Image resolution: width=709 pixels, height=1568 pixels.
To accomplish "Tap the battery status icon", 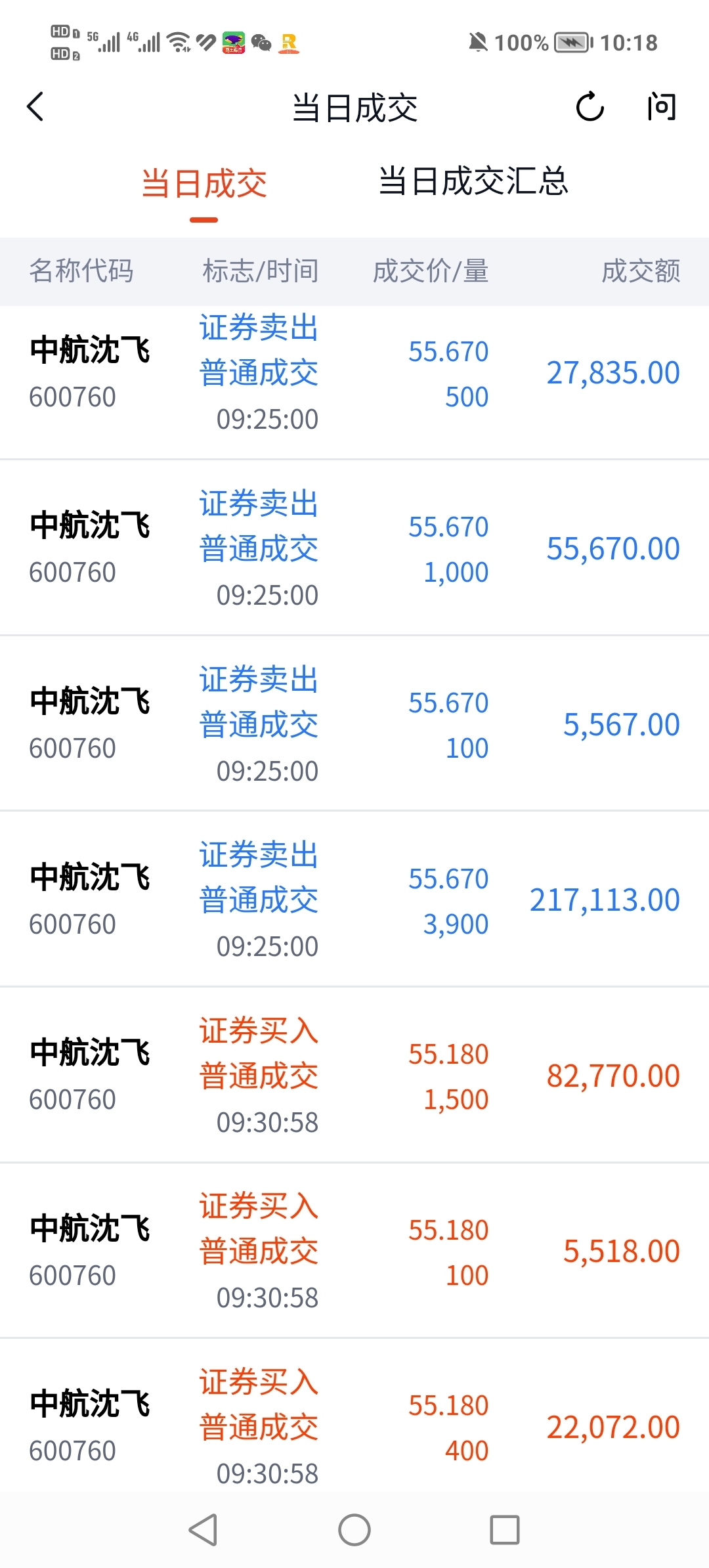I will pos(572,43).
